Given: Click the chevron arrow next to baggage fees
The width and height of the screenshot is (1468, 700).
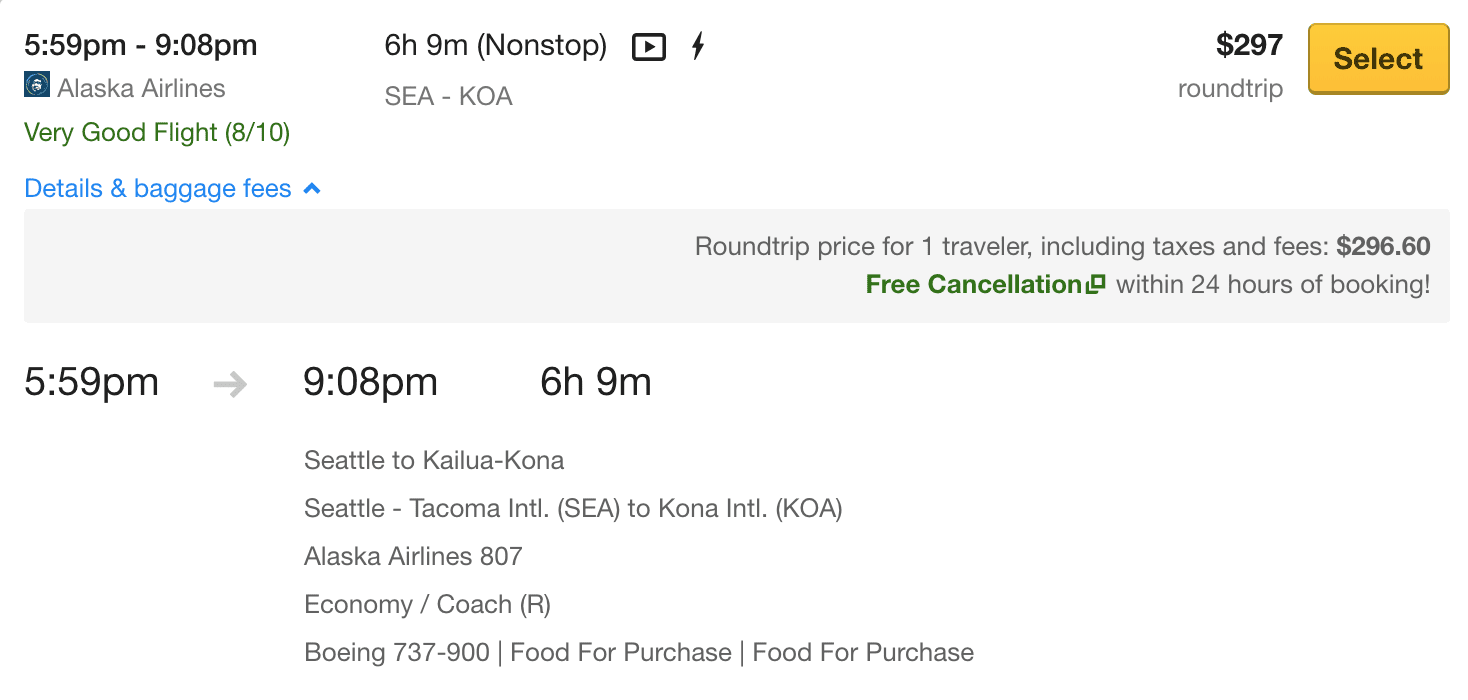Looking at the screenshot, I should [x=312, y=188].
